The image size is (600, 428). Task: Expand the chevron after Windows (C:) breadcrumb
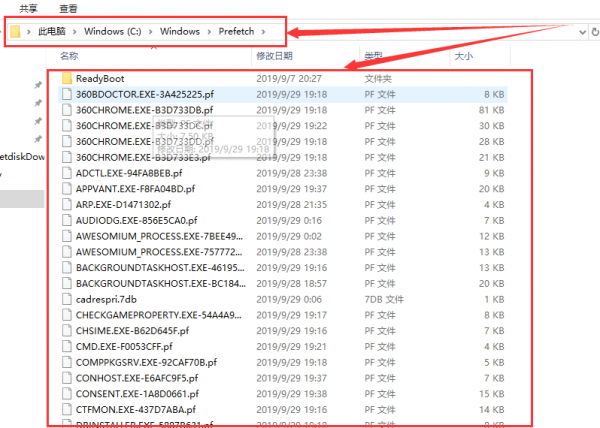150,32
